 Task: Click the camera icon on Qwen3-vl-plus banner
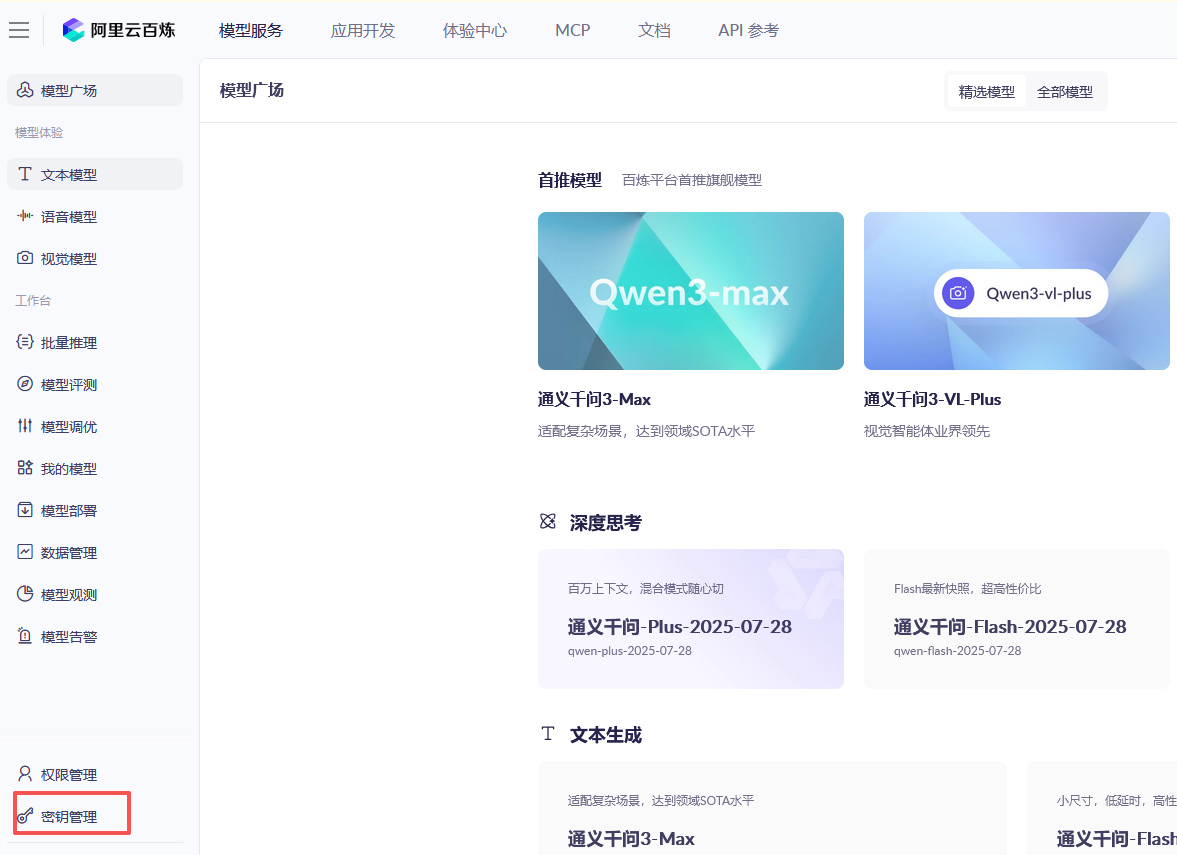pos(958,294)
